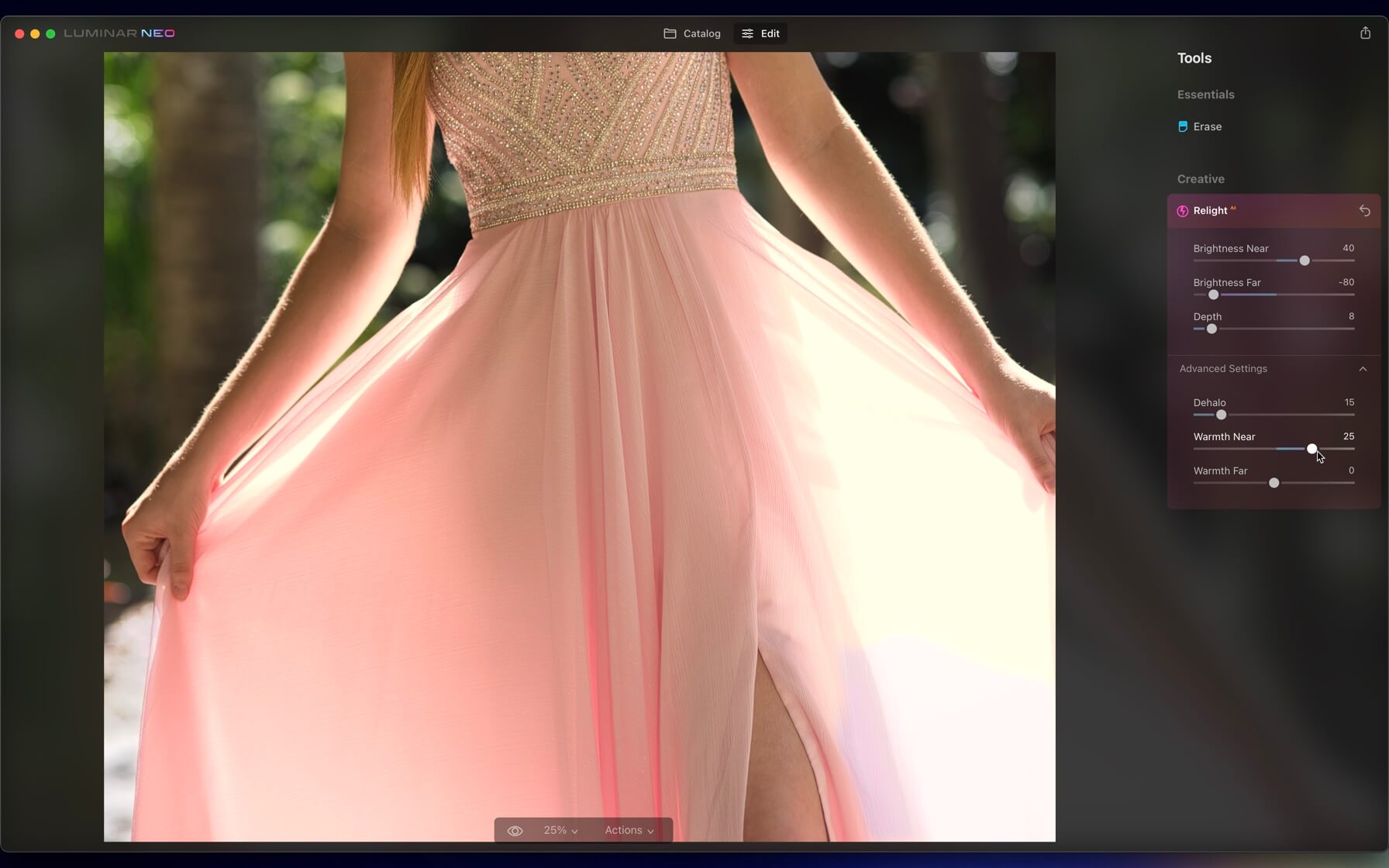Click the Erase tool icon
Image resolution: width=1389 pixels, height=868 pixels.
click(1183, 127)
